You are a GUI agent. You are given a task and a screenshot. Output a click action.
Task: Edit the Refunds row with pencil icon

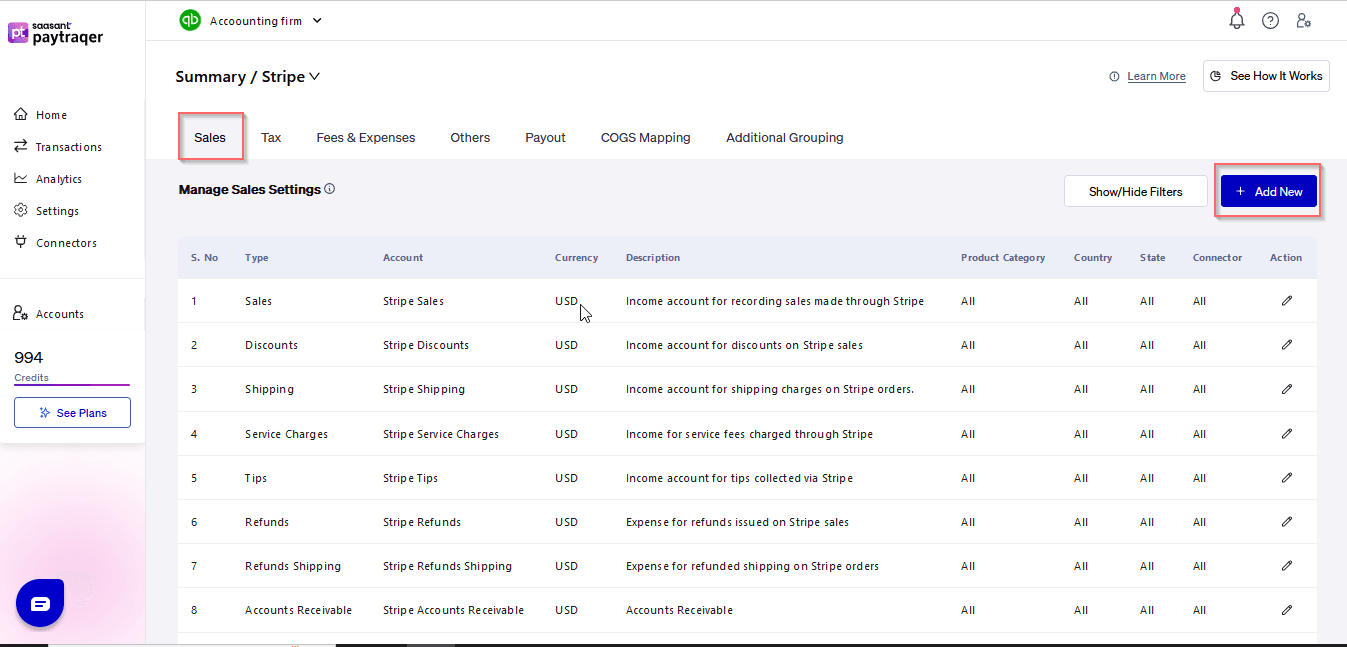point(1287,521)
